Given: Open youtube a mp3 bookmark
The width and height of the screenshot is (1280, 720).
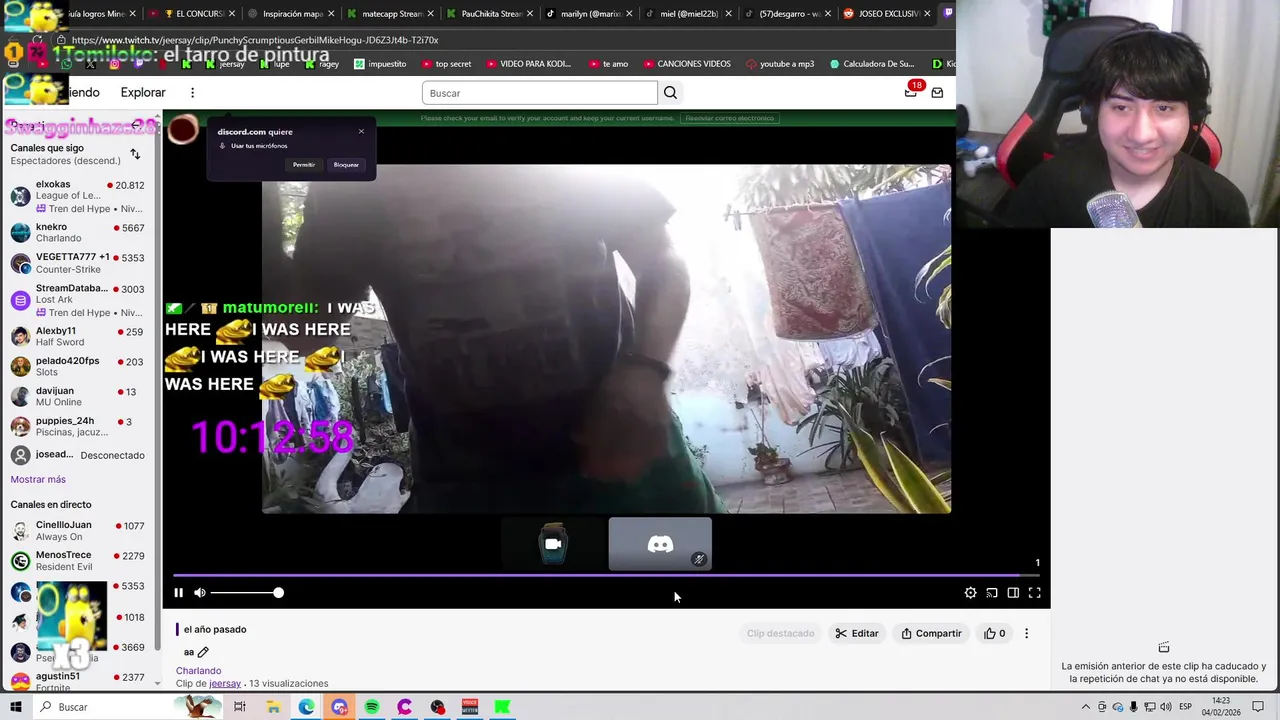Looking at the screenshot, I should pos(780,64).
